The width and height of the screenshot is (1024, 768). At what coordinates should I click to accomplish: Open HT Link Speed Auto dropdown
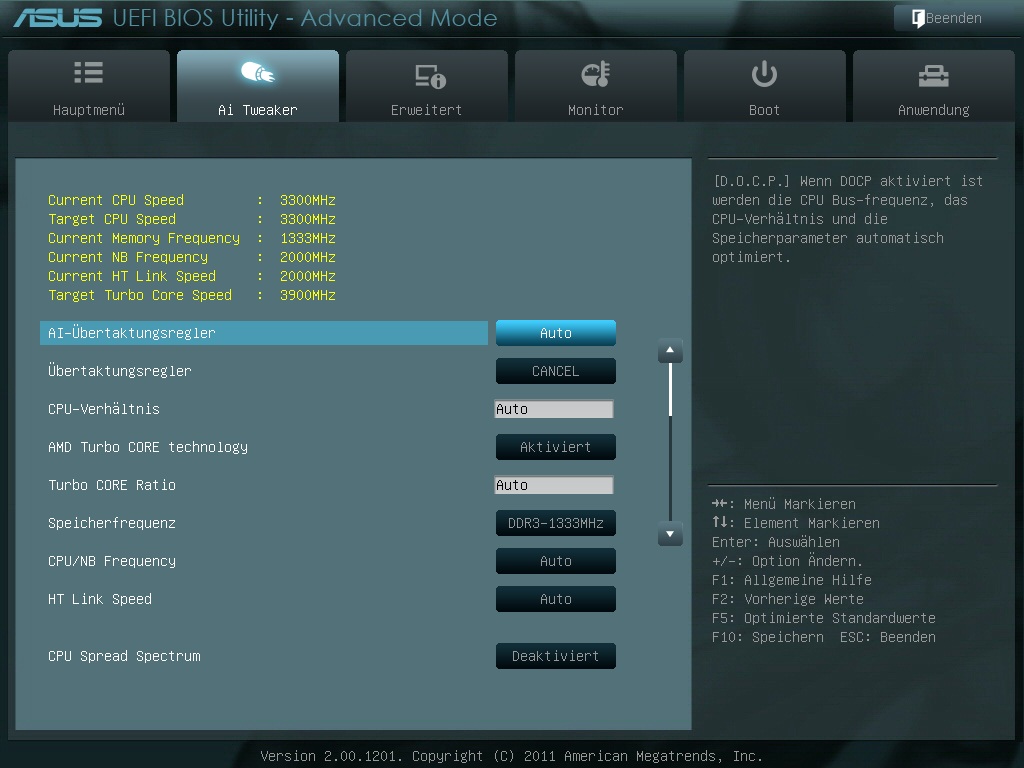[x=556, y=599]
